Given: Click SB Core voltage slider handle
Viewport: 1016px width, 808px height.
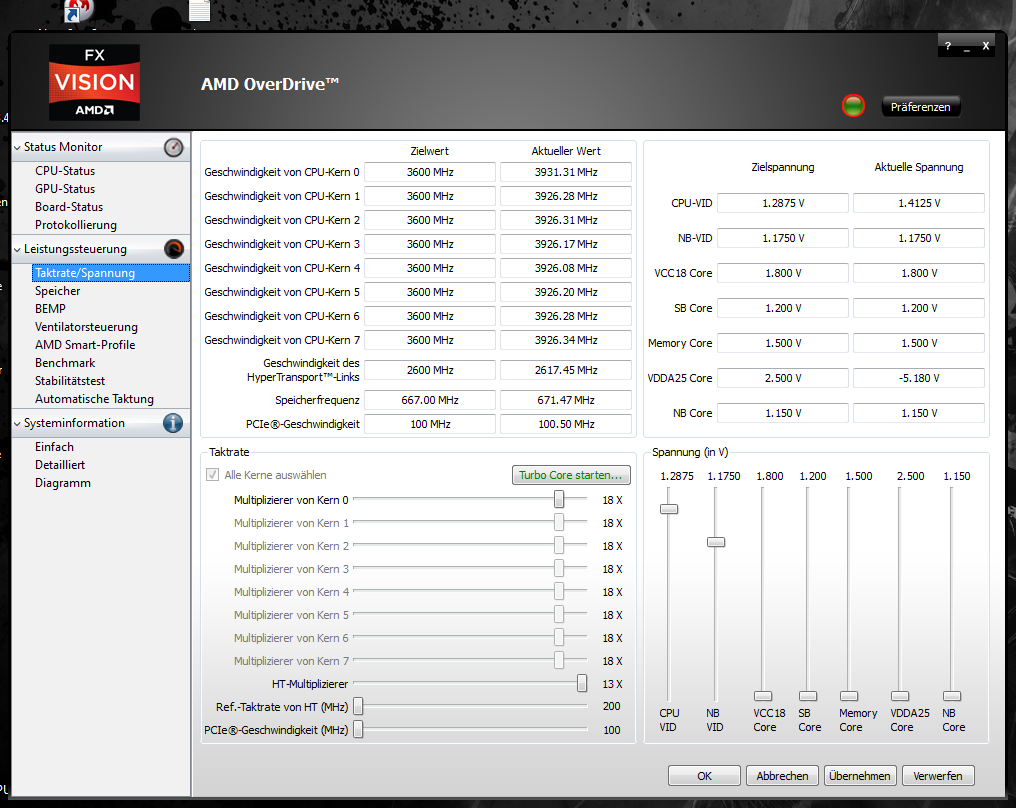Looking at the screenshot, I should [x=807, y=696].
